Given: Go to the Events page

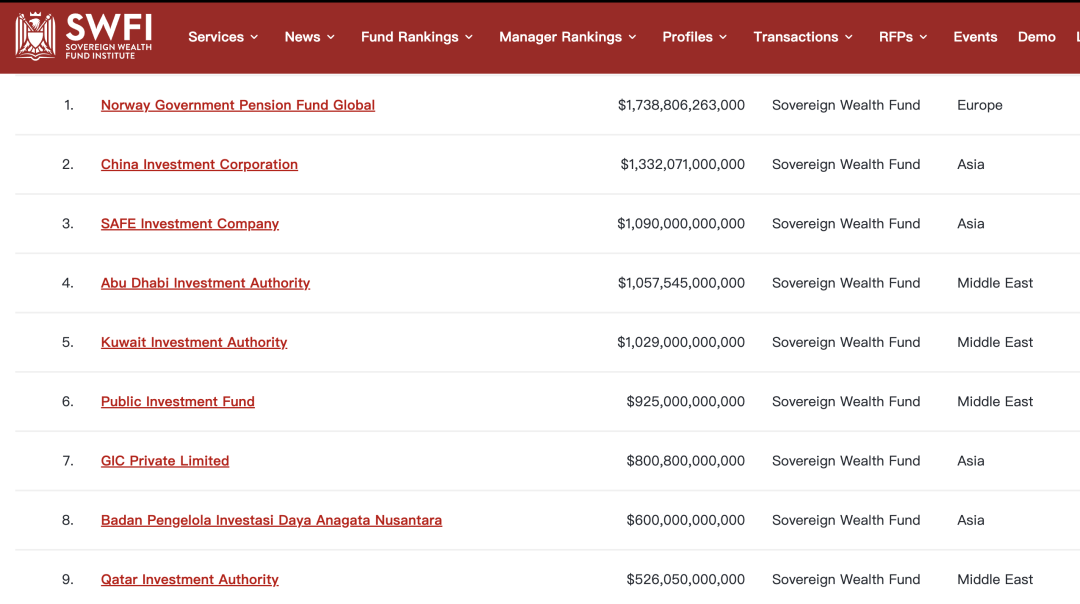Looking at the screenshot, I should pos(975,37).
